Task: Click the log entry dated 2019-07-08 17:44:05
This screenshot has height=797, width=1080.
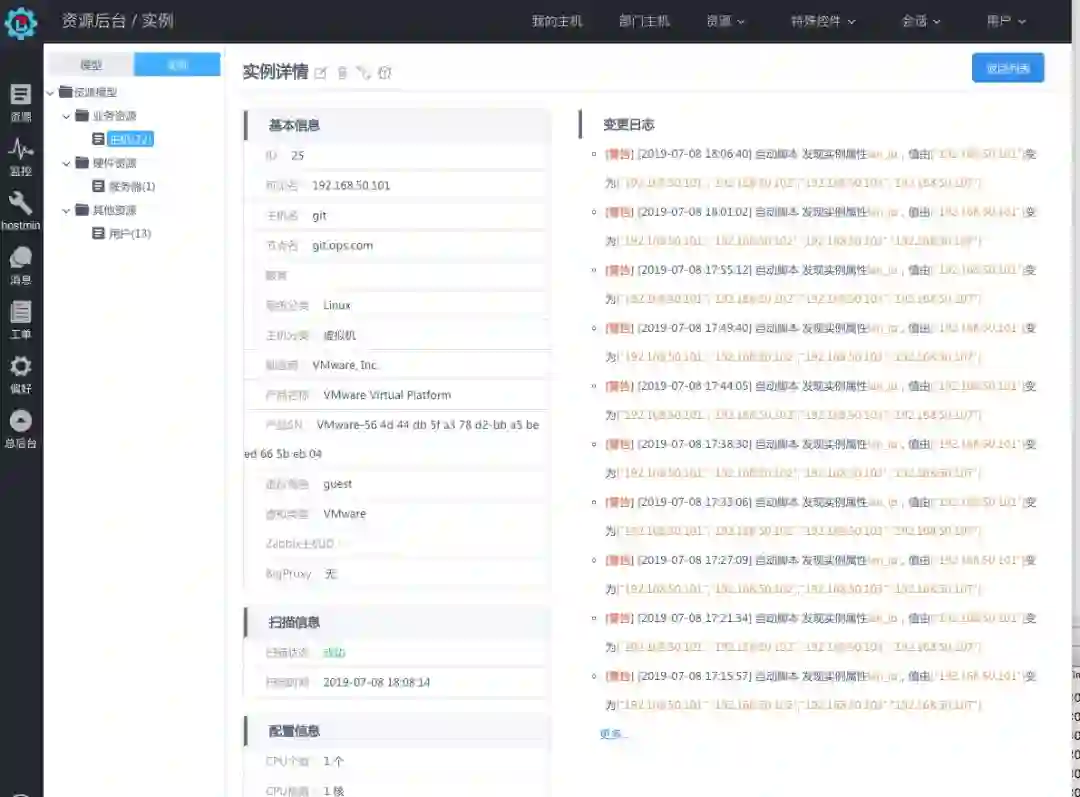Action: point(820,400)
